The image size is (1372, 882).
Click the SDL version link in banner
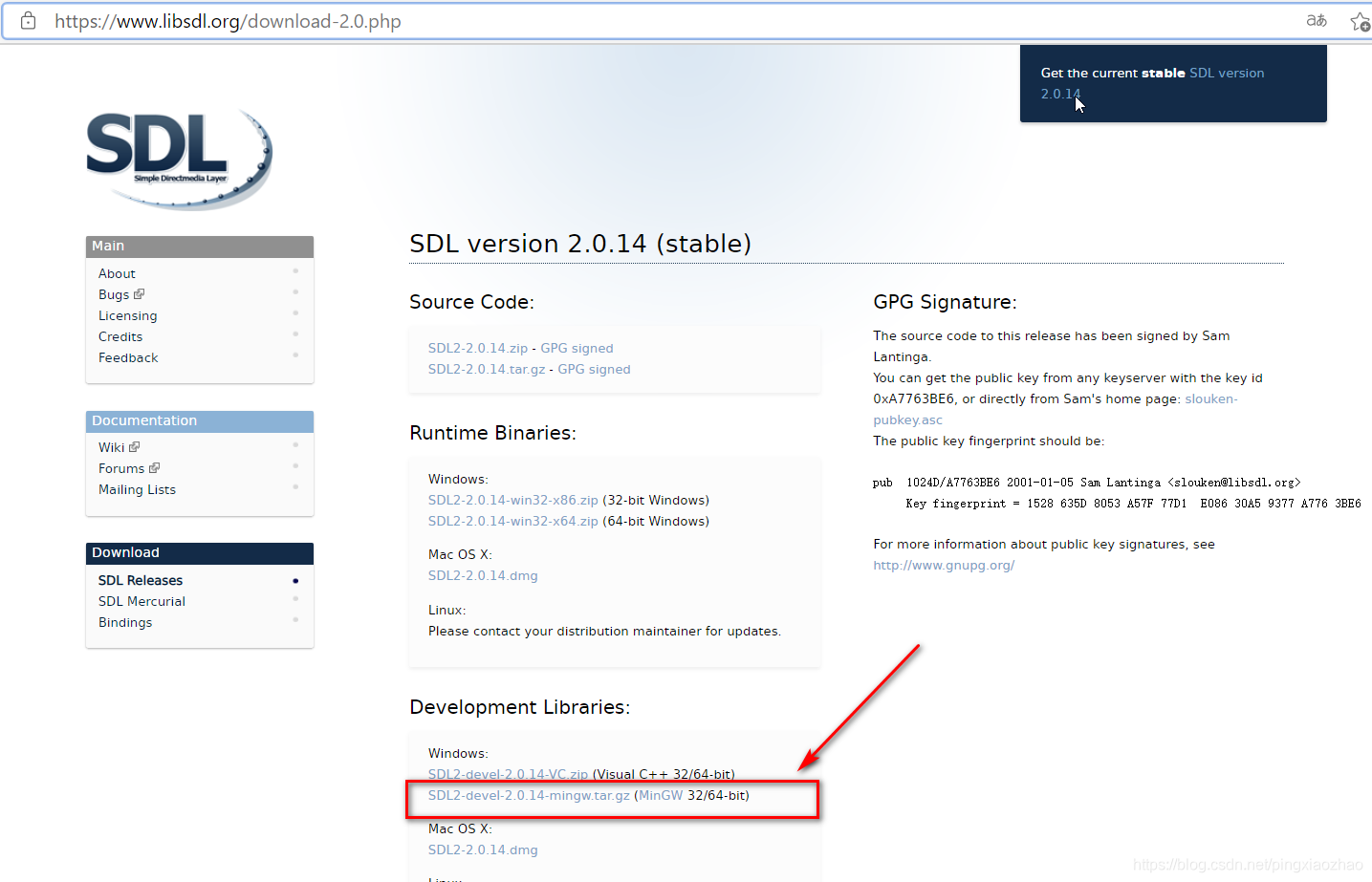click(x=1227, y=73)
